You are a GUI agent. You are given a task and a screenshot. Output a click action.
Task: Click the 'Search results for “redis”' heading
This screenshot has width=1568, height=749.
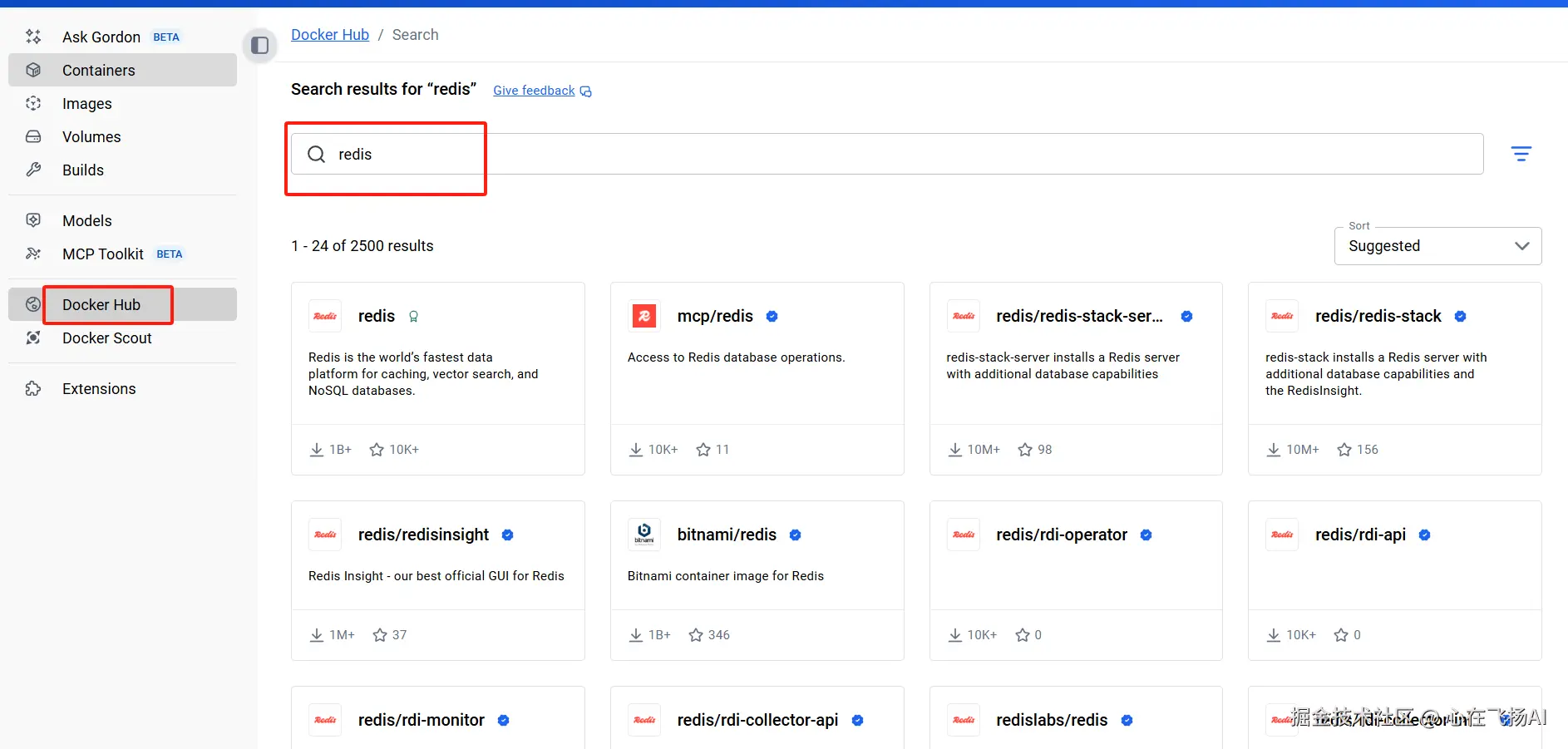tap(383, 89)
